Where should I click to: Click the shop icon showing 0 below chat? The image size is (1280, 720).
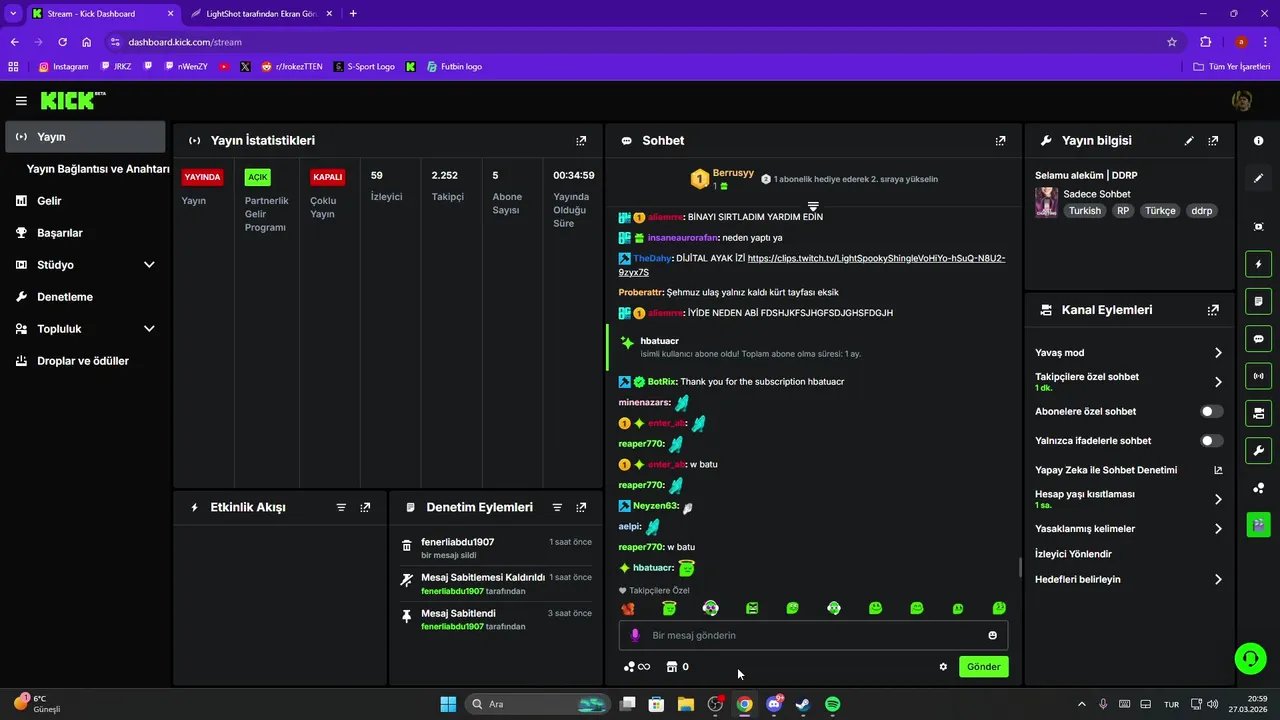pos(678,667)
